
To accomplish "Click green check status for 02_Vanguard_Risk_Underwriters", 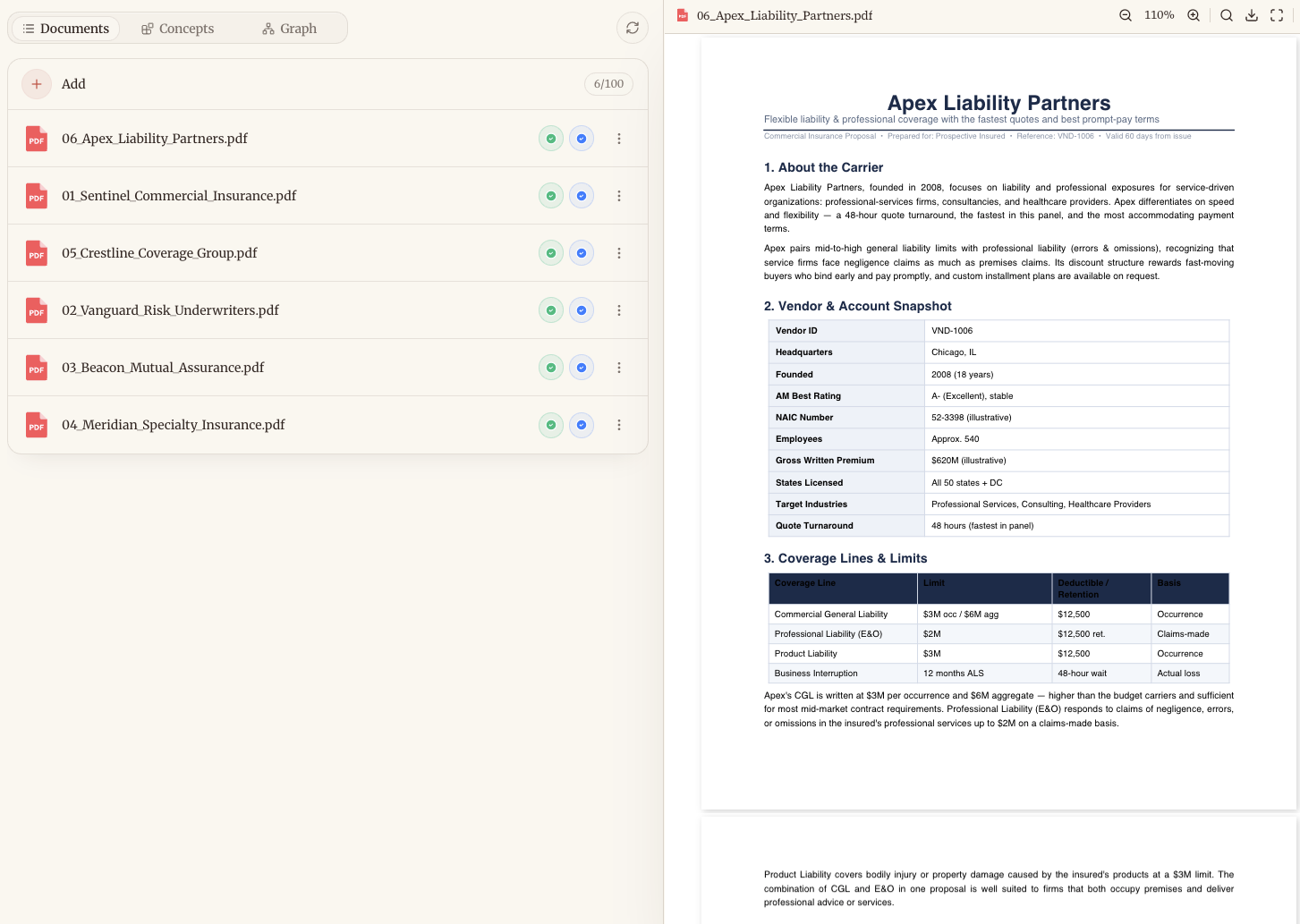I will tap(551, 310).
